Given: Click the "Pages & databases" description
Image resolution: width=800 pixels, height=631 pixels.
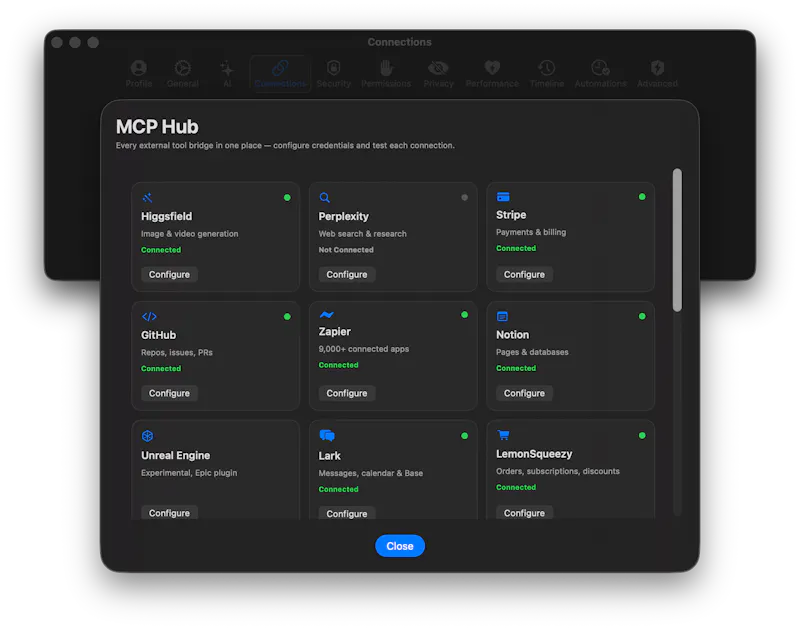Looking at the screenshot, I should point(532,352).
